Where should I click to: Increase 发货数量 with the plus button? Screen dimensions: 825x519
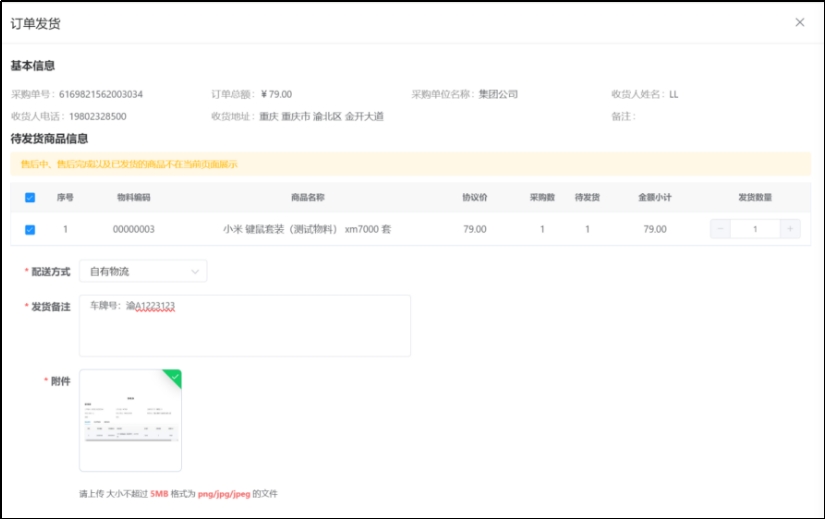coord(790,229)
